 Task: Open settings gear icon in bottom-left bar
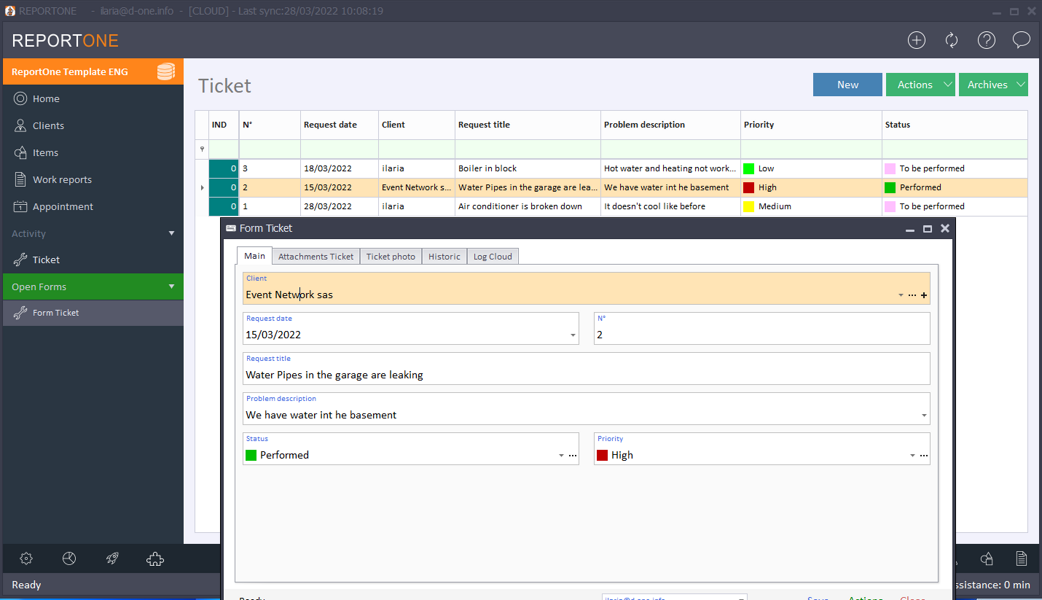pos(26,559)
